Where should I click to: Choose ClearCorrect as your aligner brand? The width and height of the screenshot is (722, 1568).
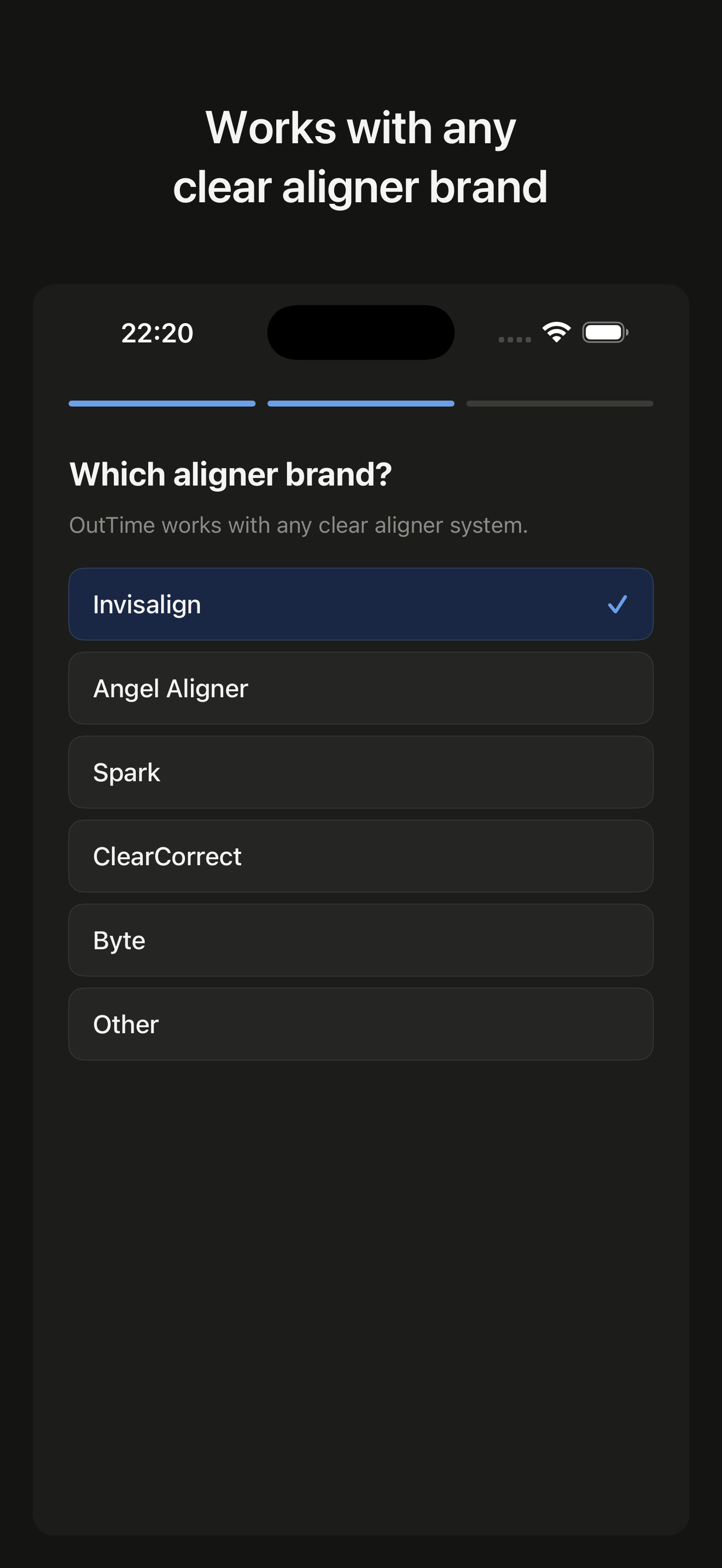(x=360, y=856)
